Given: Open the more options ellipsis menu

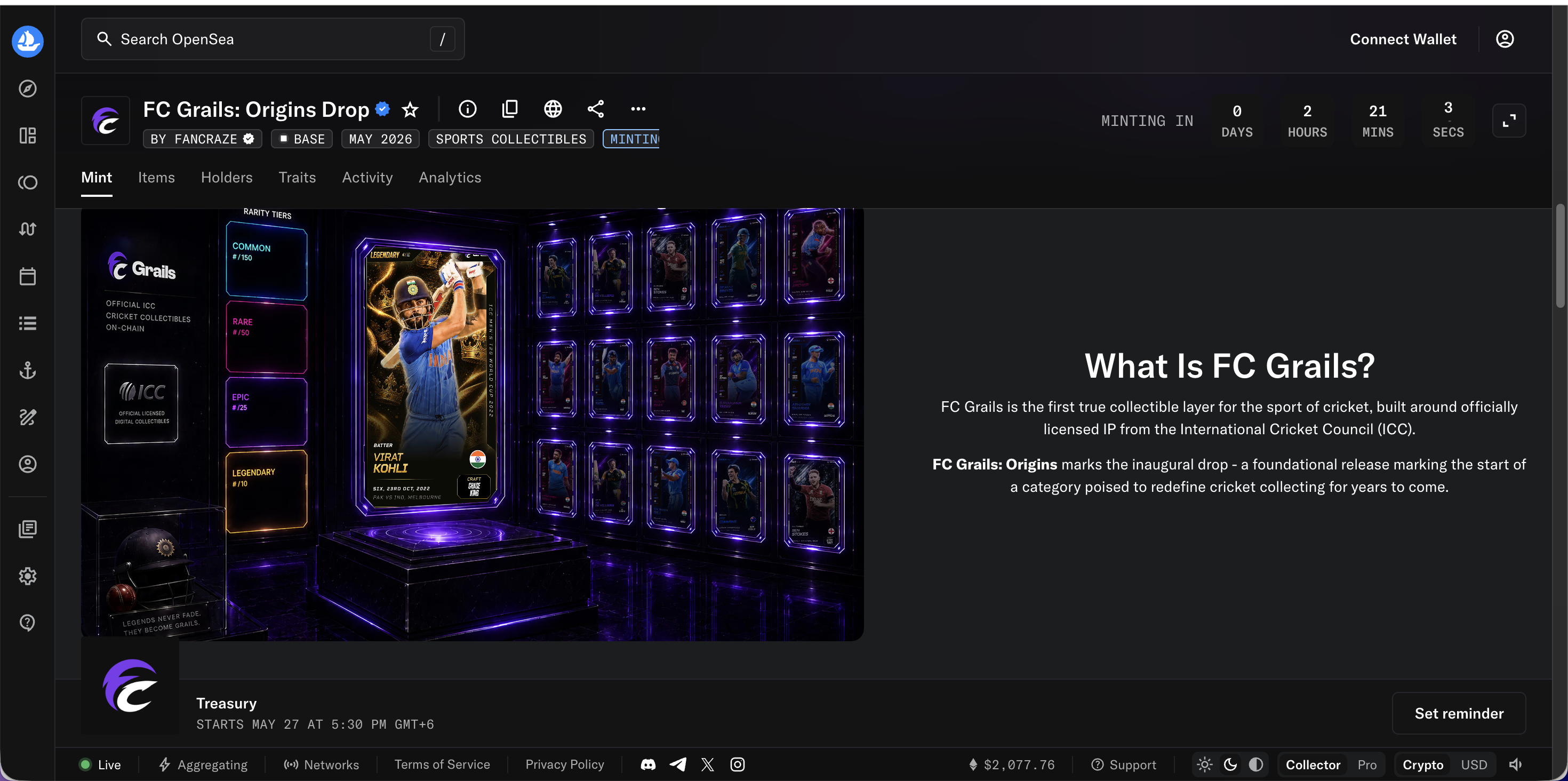Looking at the screenshot, I should [638, 109].
